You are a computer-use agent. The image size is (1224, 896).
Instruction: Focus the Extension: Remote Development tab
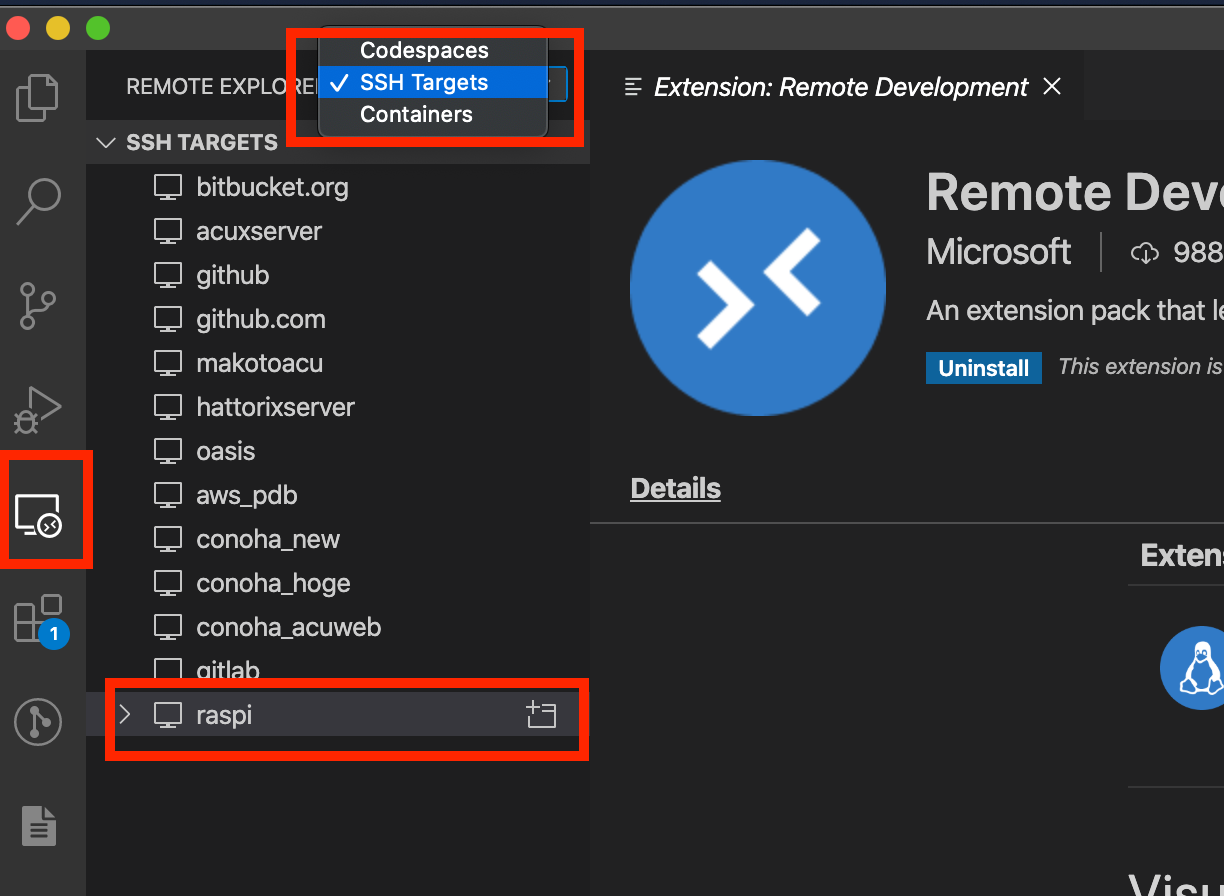pos(840,87)
